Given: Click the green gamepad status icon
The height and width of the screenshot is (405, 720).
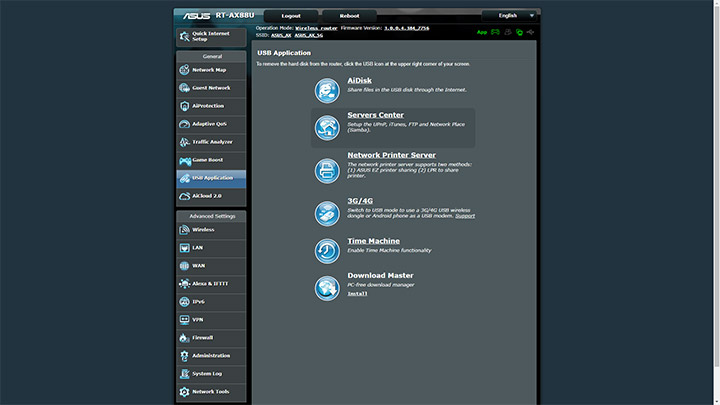Looking at the screenshot, I should click(495, 32).
